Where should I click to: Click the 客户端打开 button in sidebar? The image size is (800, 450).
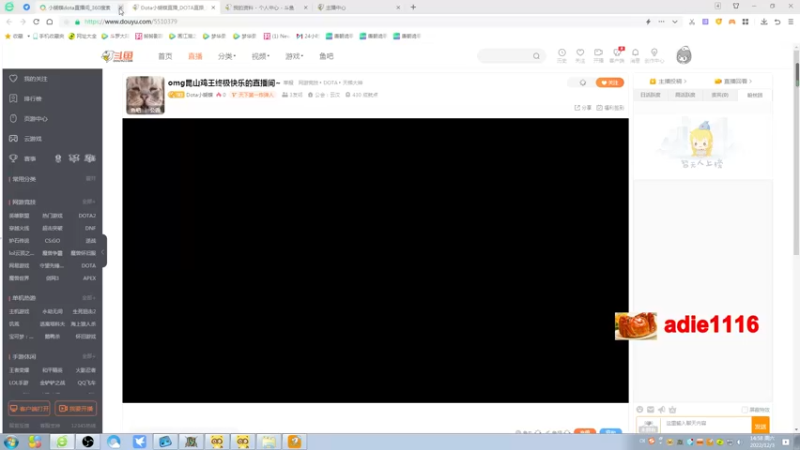[x=29, y=409]
